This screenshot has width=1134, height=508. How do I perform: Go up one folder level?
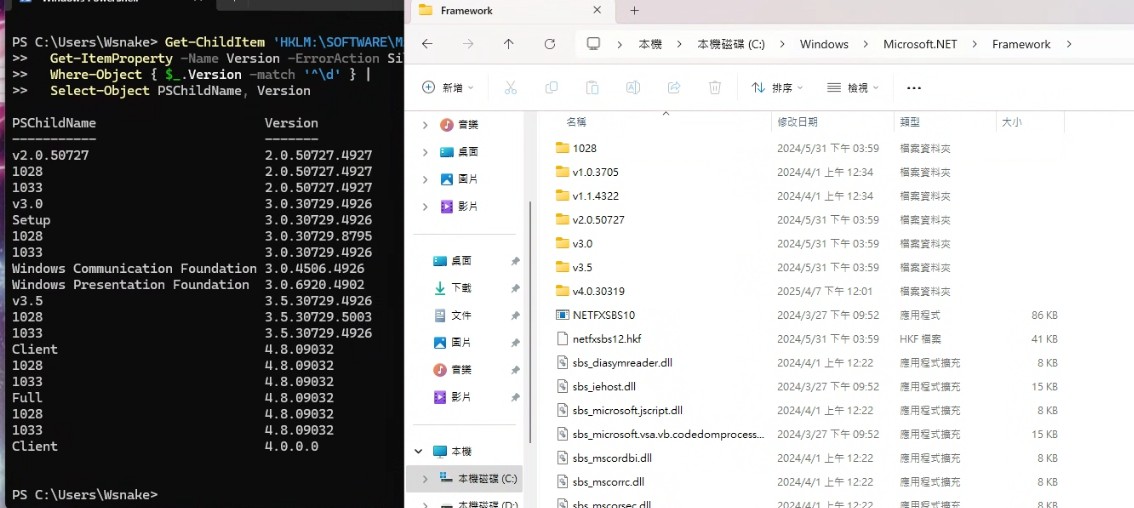pyautogui.click(x=508, y=44)
